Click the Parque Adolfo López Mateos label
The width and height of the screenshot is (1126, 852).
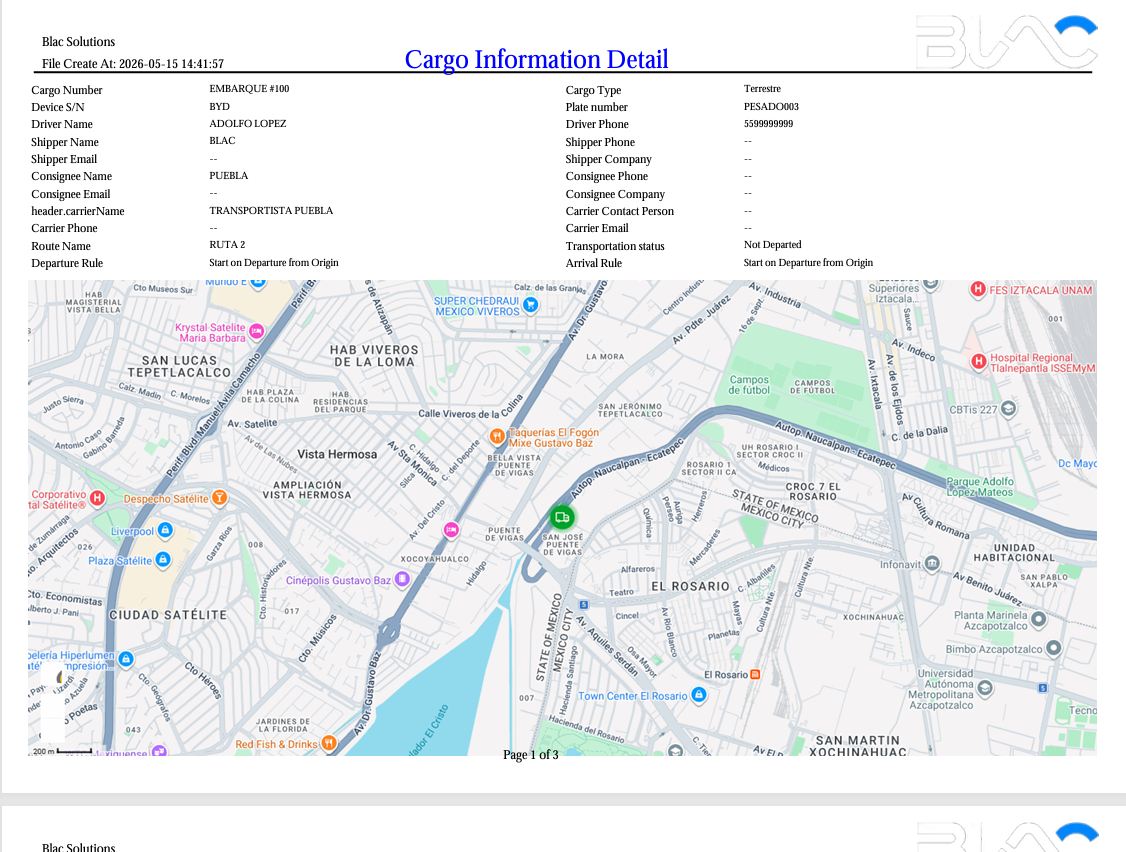click(980, 486)
